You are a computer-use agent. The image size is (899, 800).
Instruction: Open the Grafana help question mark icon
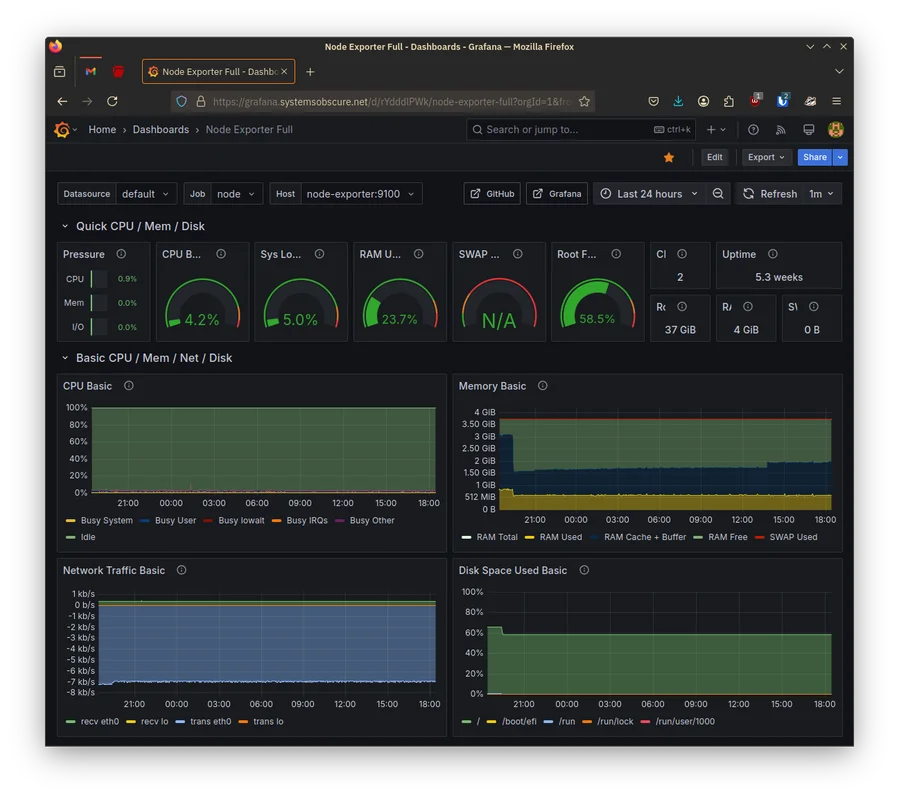point(753,130)
